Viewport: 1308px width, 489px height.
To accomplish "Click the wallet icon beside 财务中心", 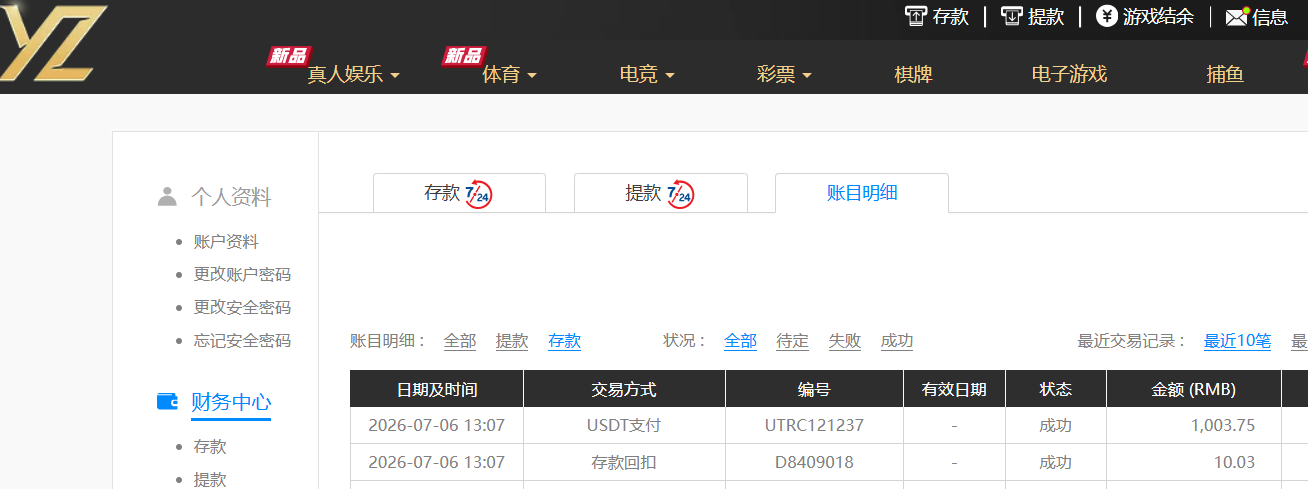I will click(x=167, y=402).
